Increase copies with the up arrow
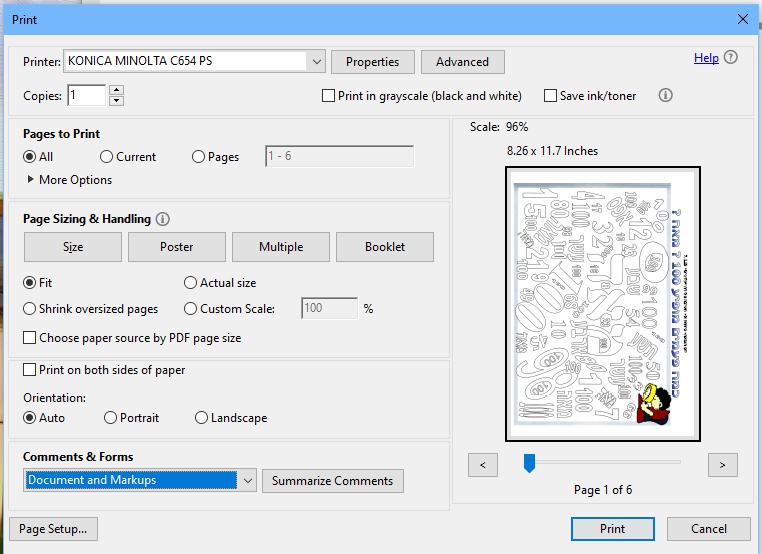762x554 pixels. [x=116, y=90]
